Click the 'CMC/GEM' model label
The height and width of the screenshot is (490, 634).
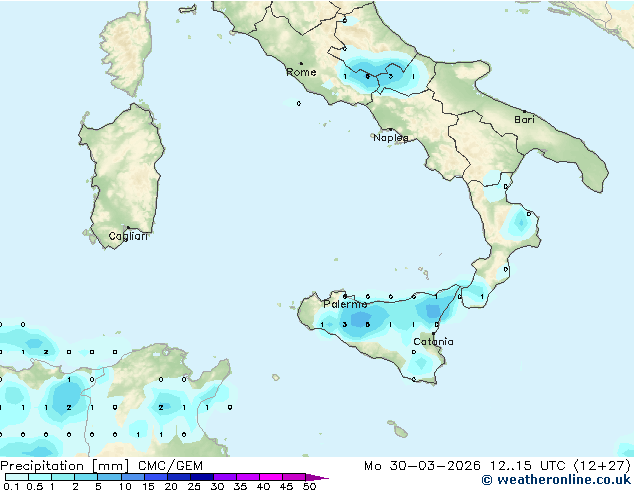(170, 466)
